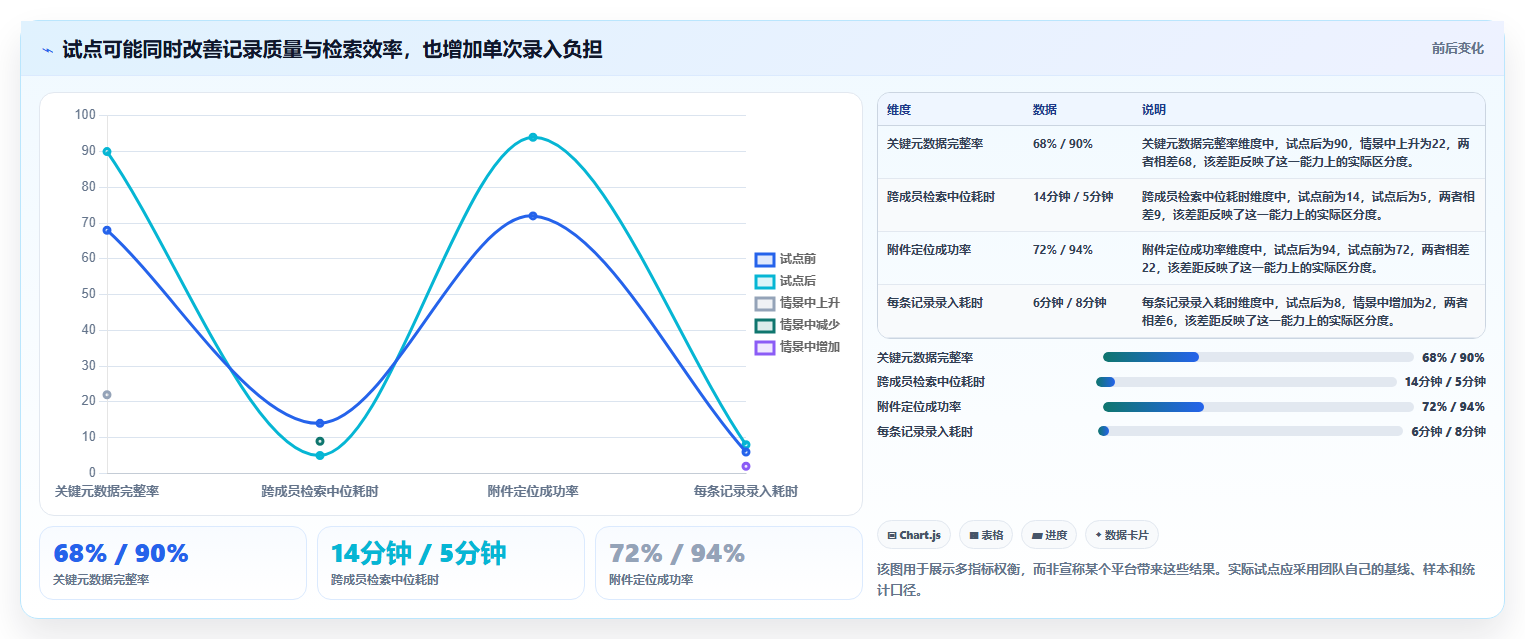Click the 进度 tag chip
The height and width of the screenshot is (639, 1525).
[x=1049, y=535]
